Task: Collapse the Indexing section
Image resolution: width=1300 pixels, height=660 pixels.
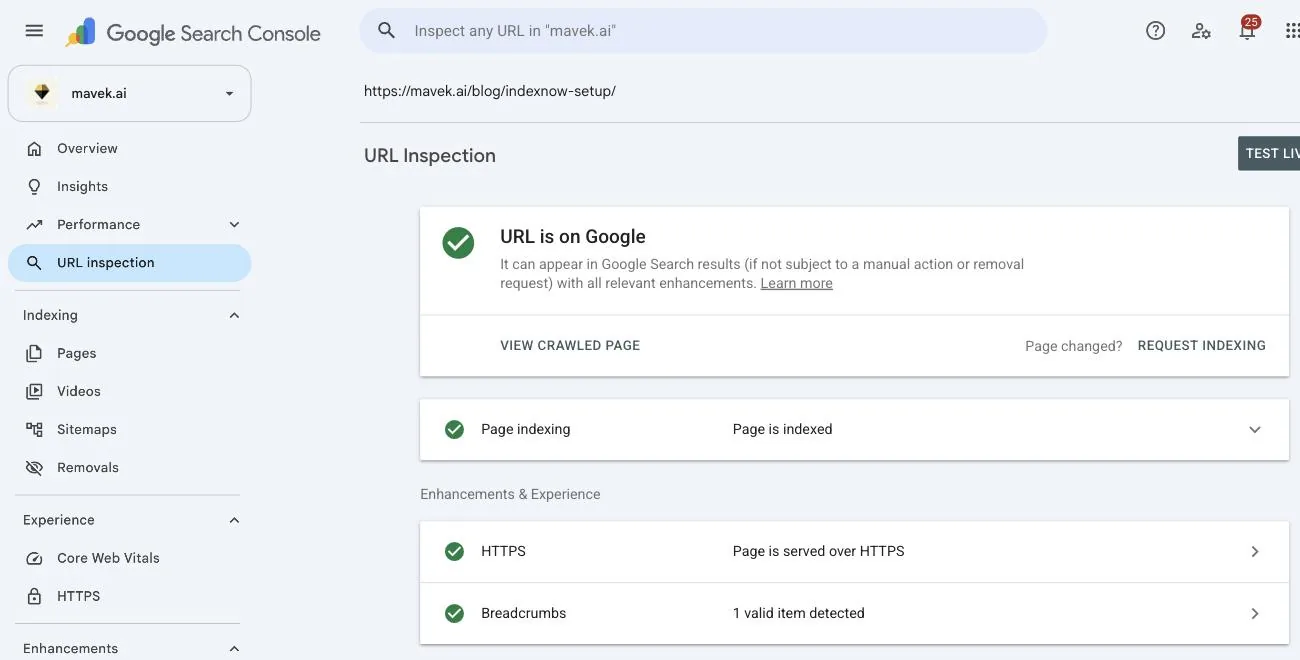Action: [x=234, y=315]
